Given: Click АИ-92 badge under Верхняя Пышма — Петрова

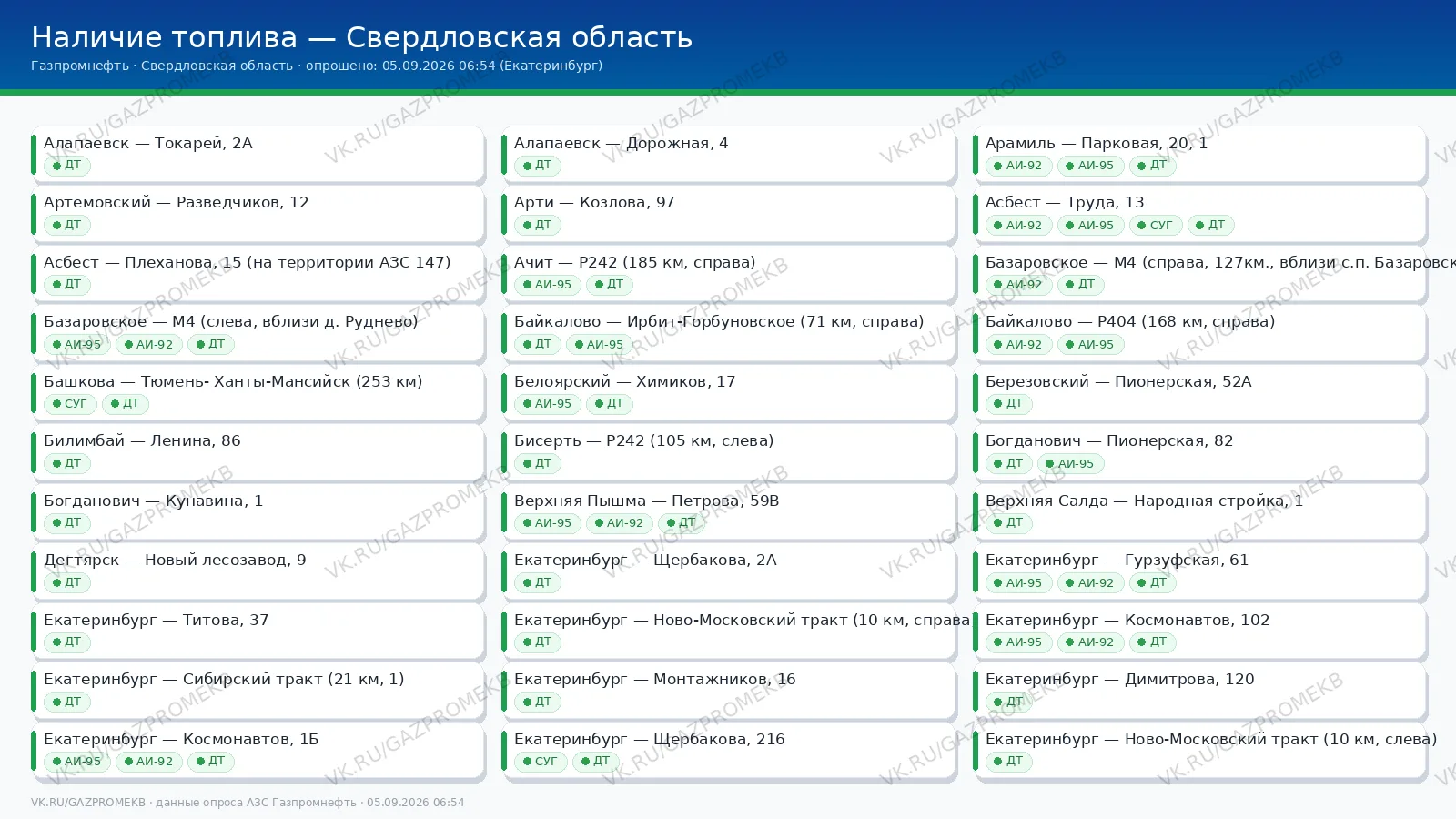Looking at the screenshot, I should (620, 523).
